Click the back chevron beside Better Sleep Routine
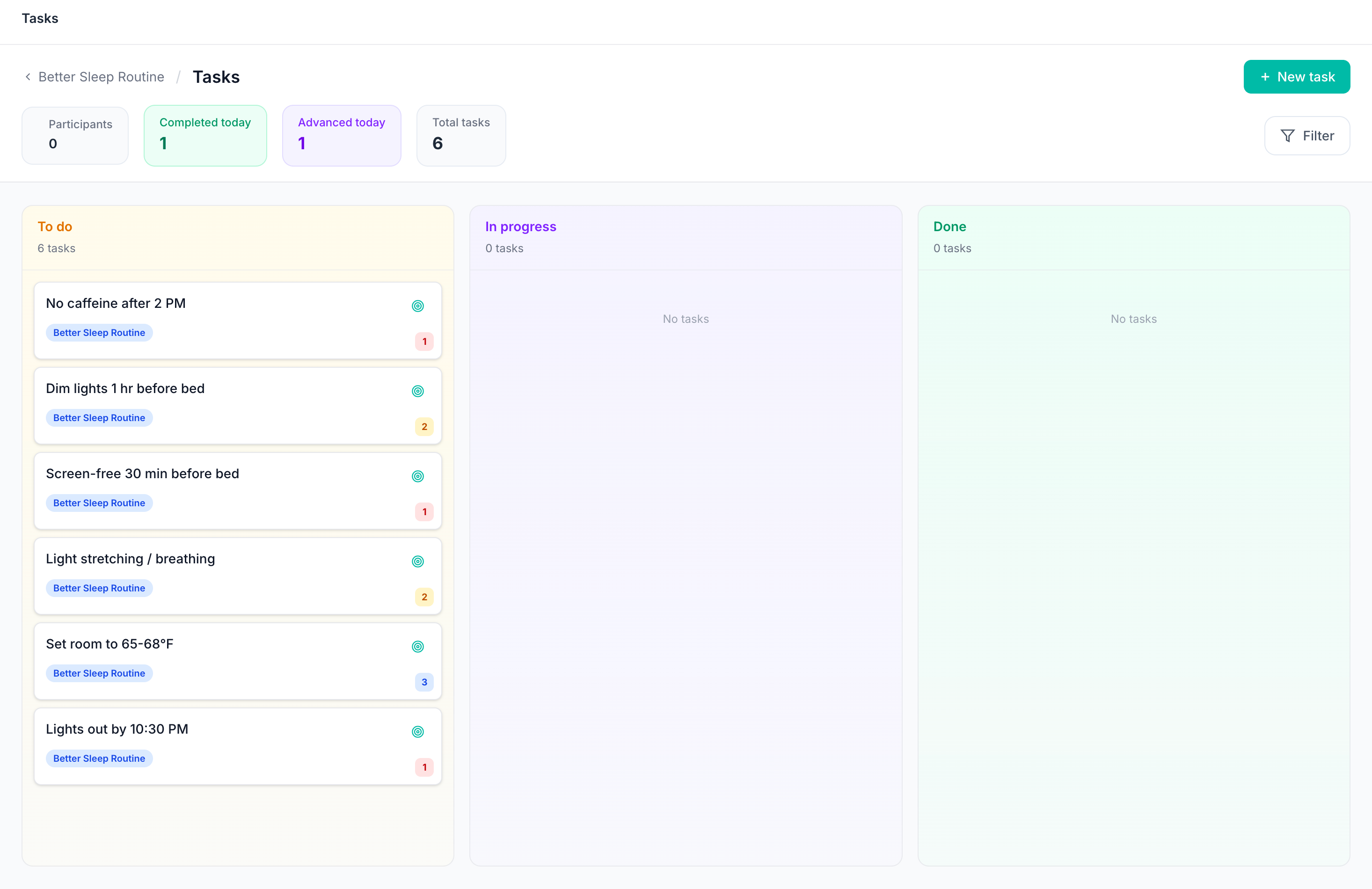This screenshot has width=1372, height=889. pyautogui.click(x=28, y=77)
